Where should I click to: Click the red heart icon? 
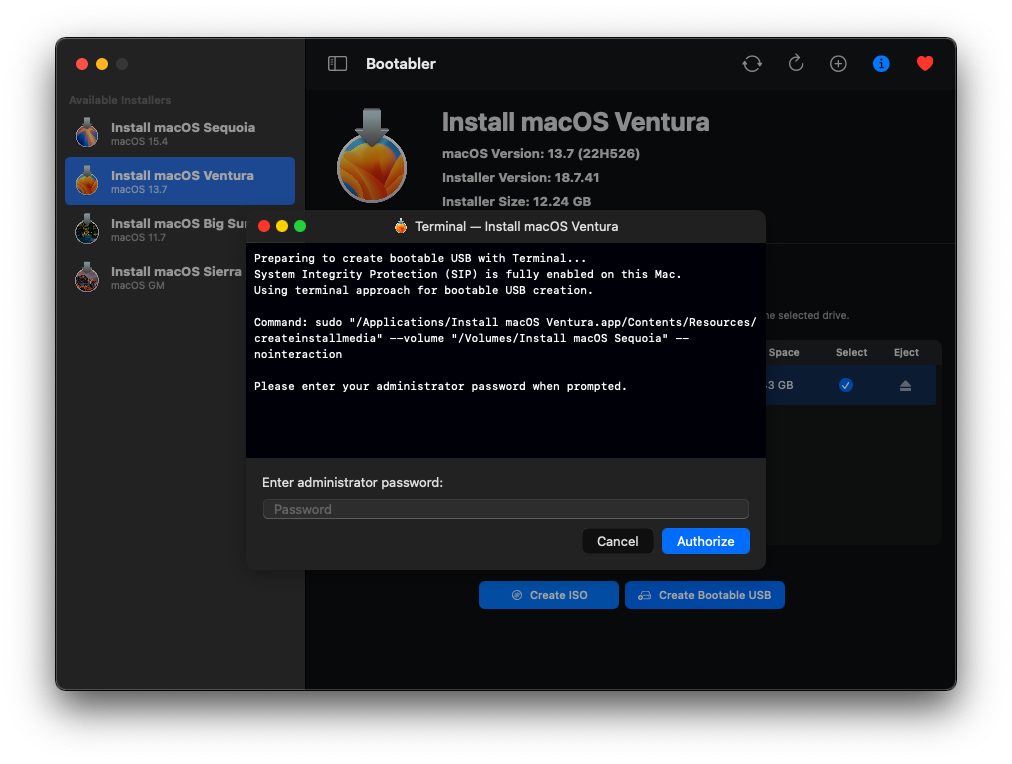tap(925, 63)
